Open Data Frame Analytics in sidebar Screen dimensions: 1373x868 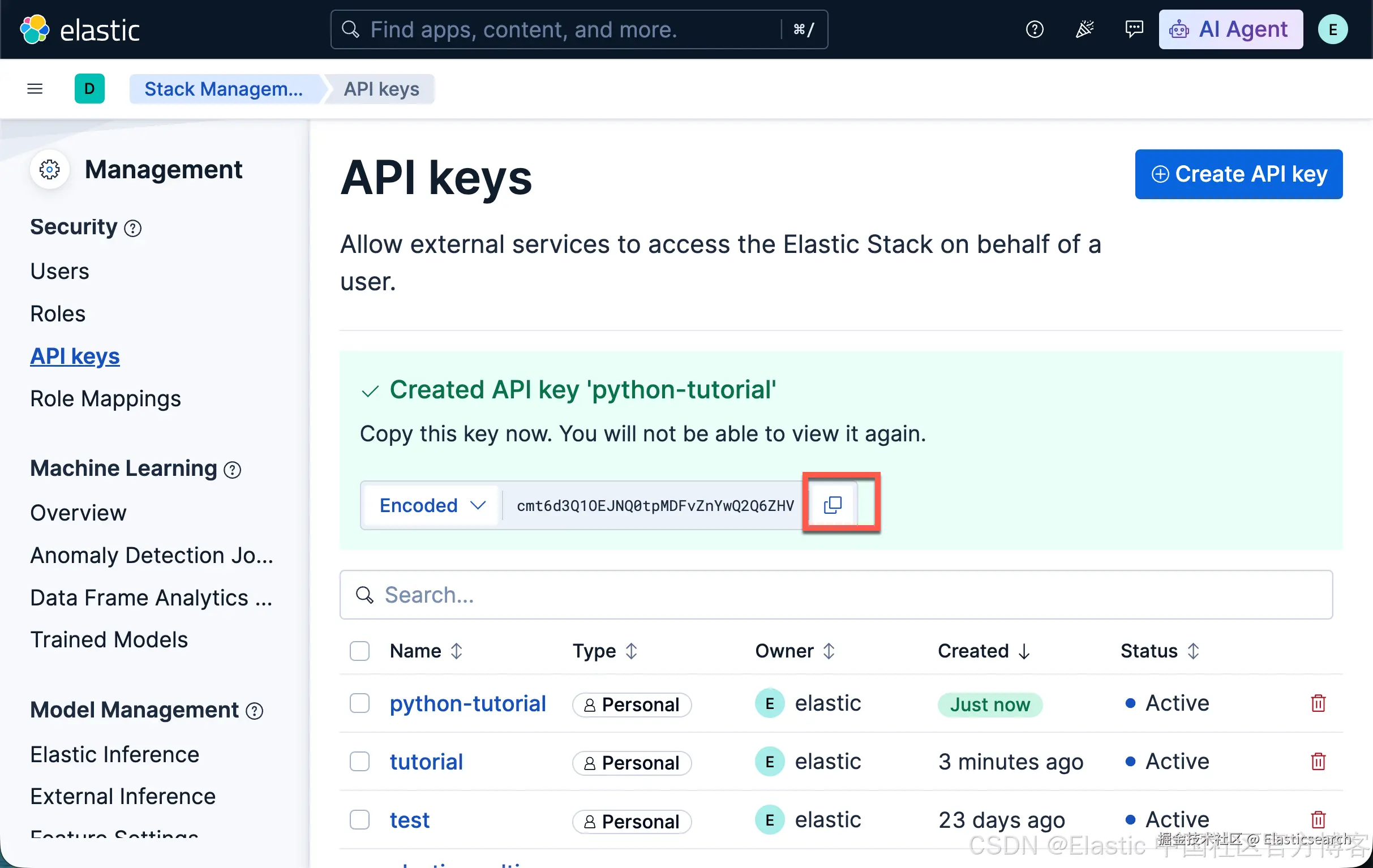point(151,598)
